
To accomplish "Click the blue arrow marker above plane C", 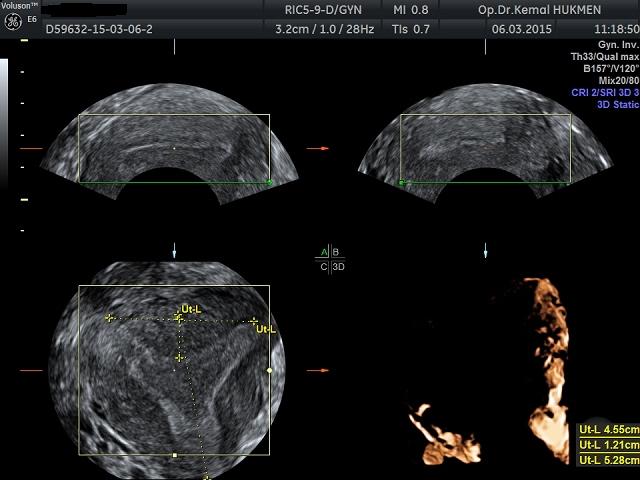I will tap(174, 250).
